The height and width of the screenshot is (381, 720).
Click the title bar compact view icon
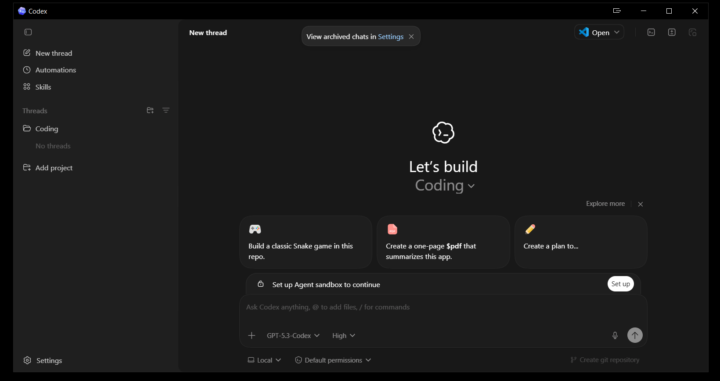pos(617,11)
